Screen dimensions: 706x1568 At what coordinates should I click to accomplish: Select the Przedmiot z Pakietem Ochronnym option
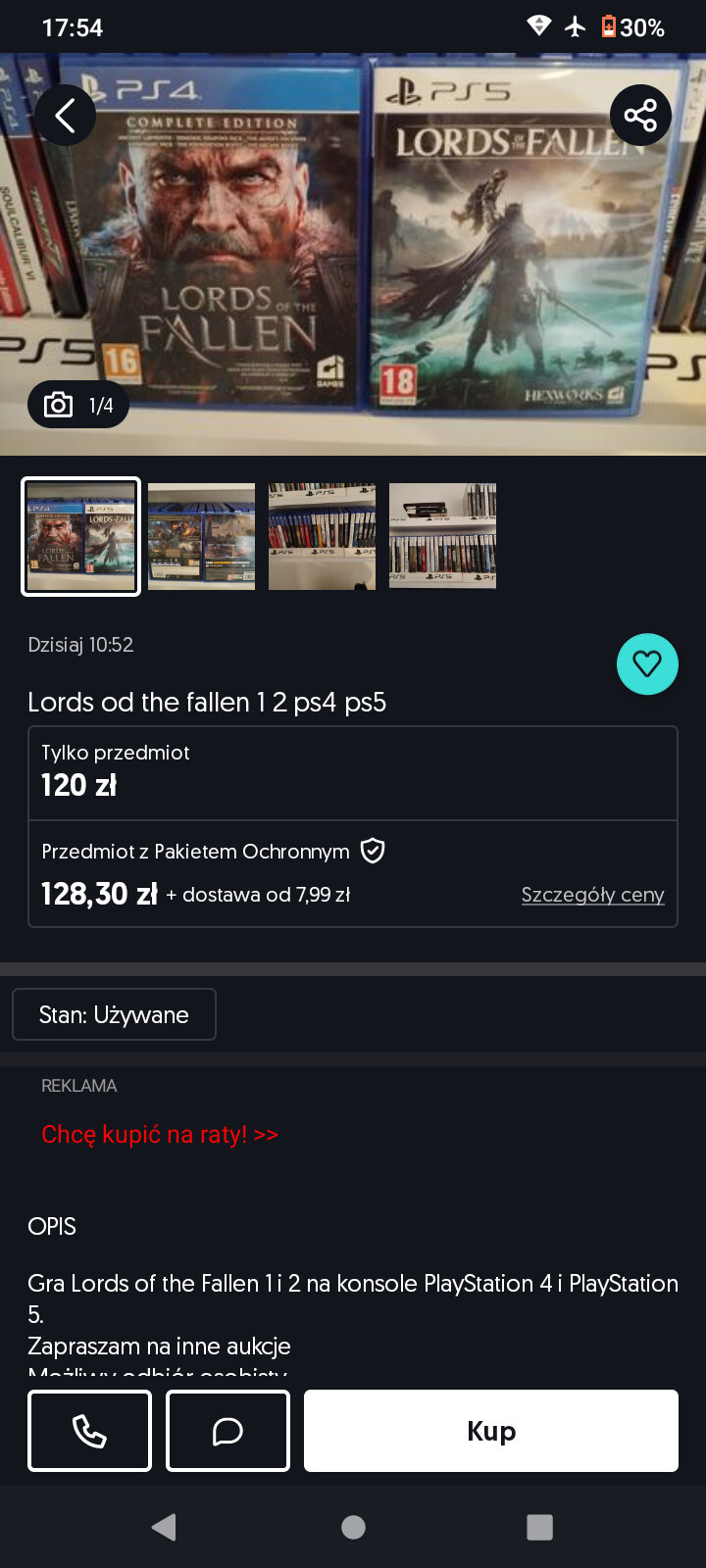(x=353, y=873)
